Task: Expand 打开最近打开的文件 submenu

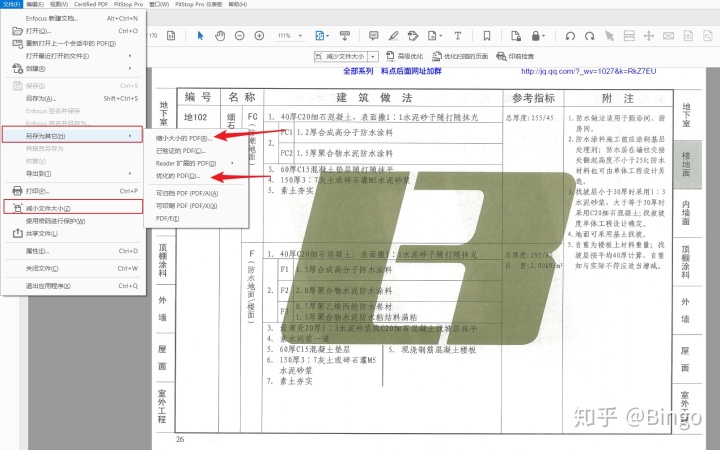Action: 75,56
